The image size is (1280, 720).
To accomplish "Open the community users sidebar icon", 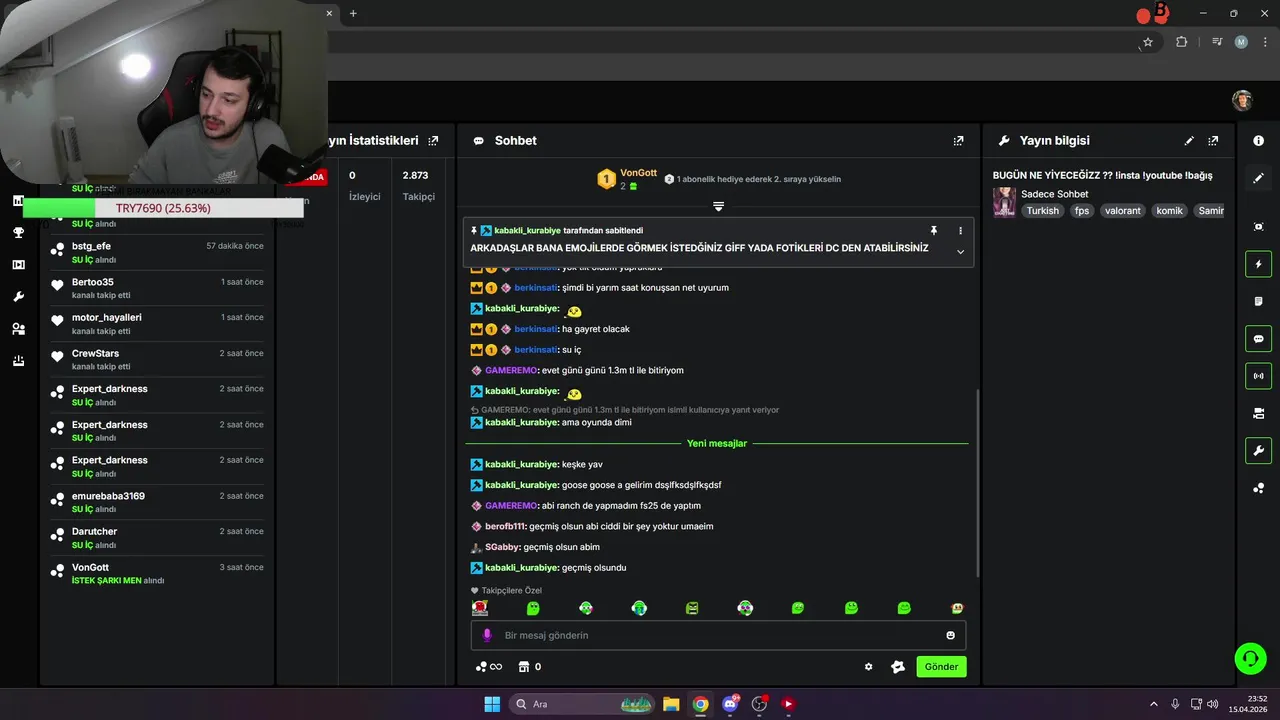I will (x=18, y=329).
